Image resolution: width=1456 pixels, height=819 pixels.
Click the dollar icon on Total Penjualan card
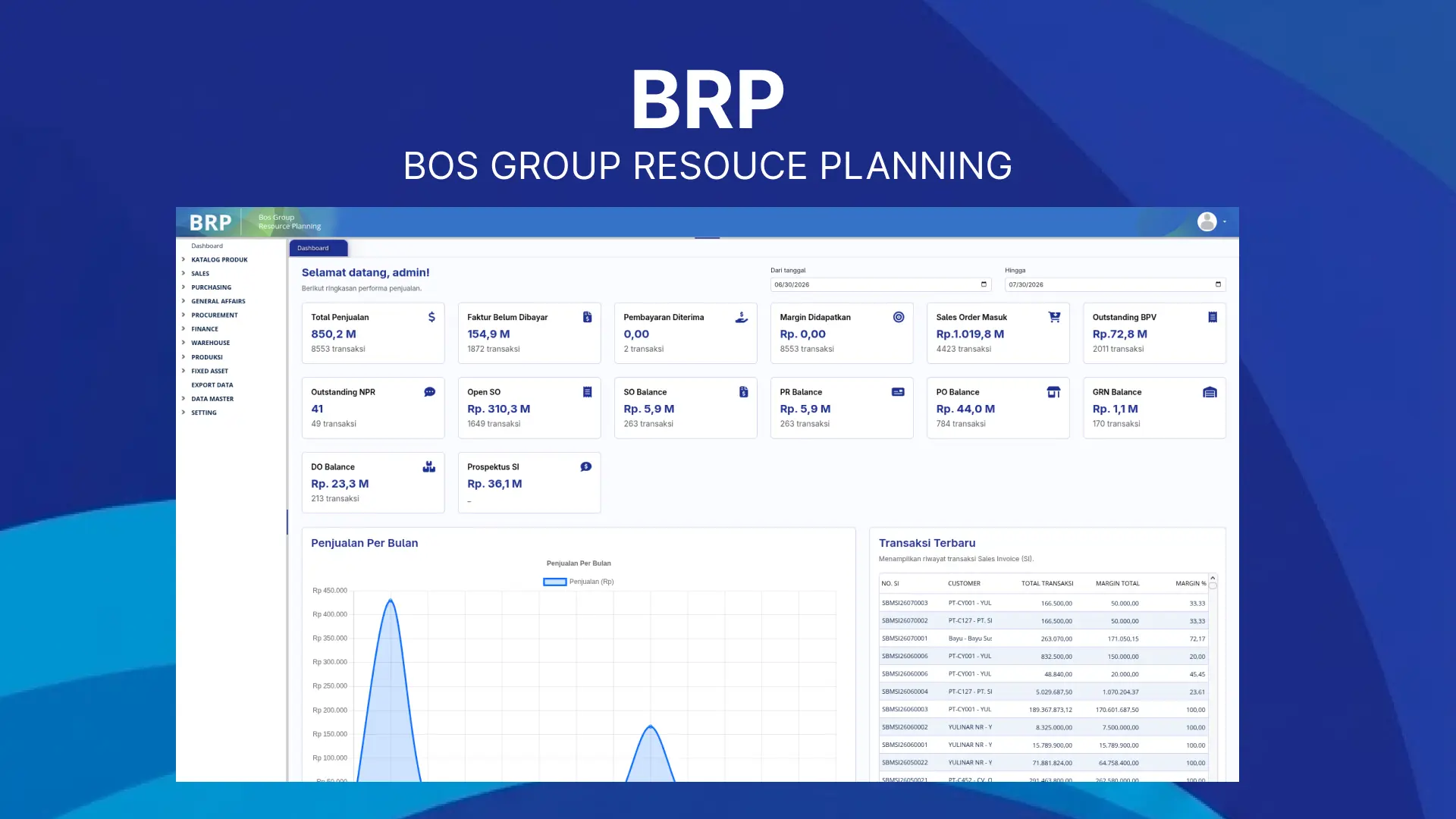pos(431,317)
